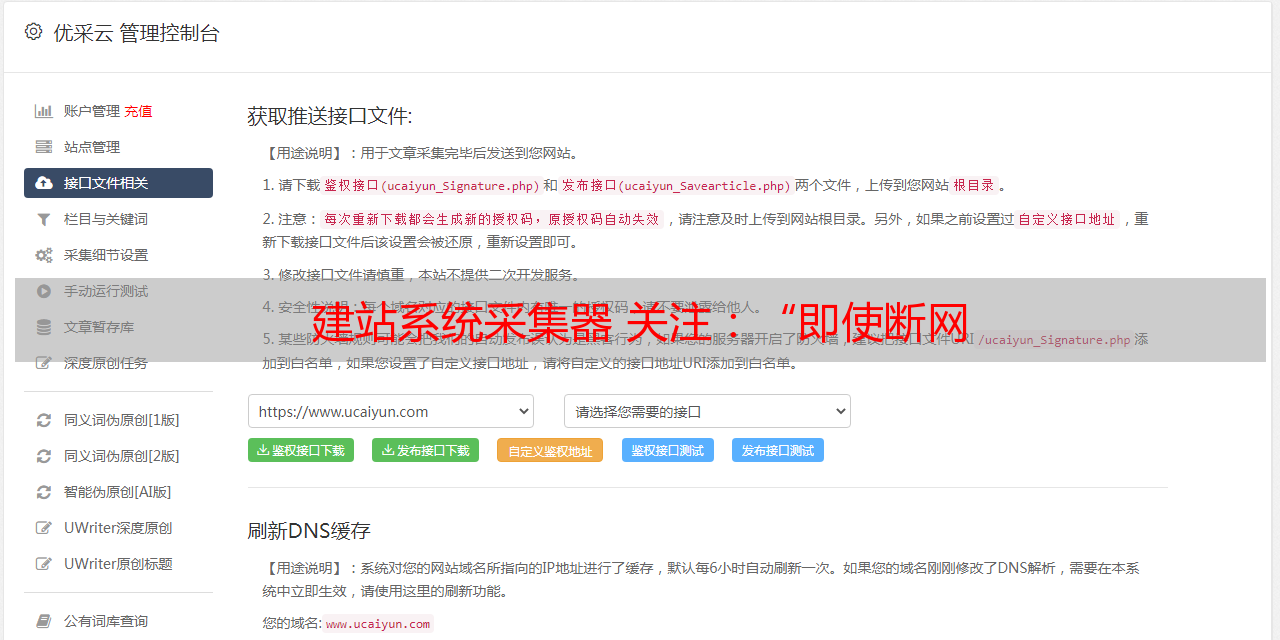The height and width of the screenshot is (640, 1280).
Task: Click the refresh icon for 同义词伪原创[1版]
Action: pos(44,420)
